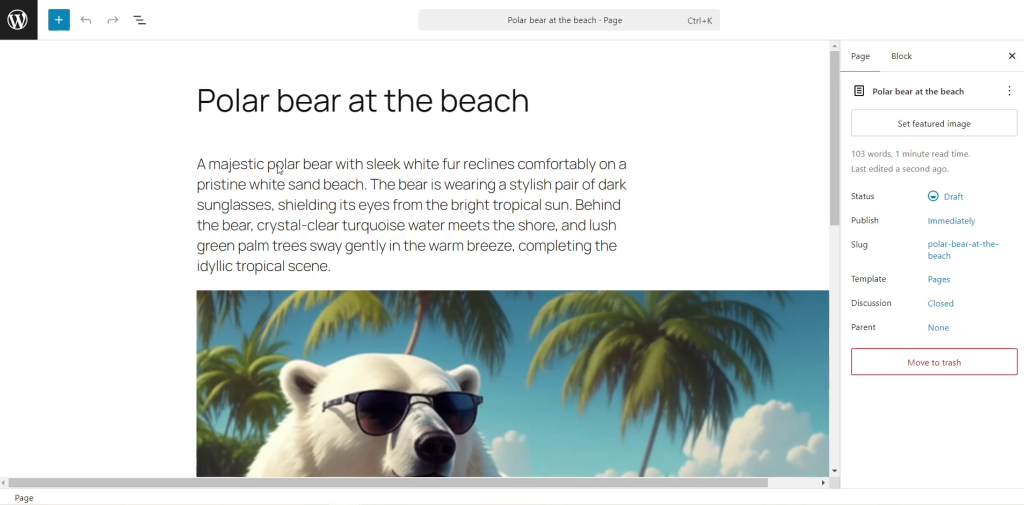The image size is (1024, 505).
Task: Undo the last edit
Action: (x=86, y=20)
